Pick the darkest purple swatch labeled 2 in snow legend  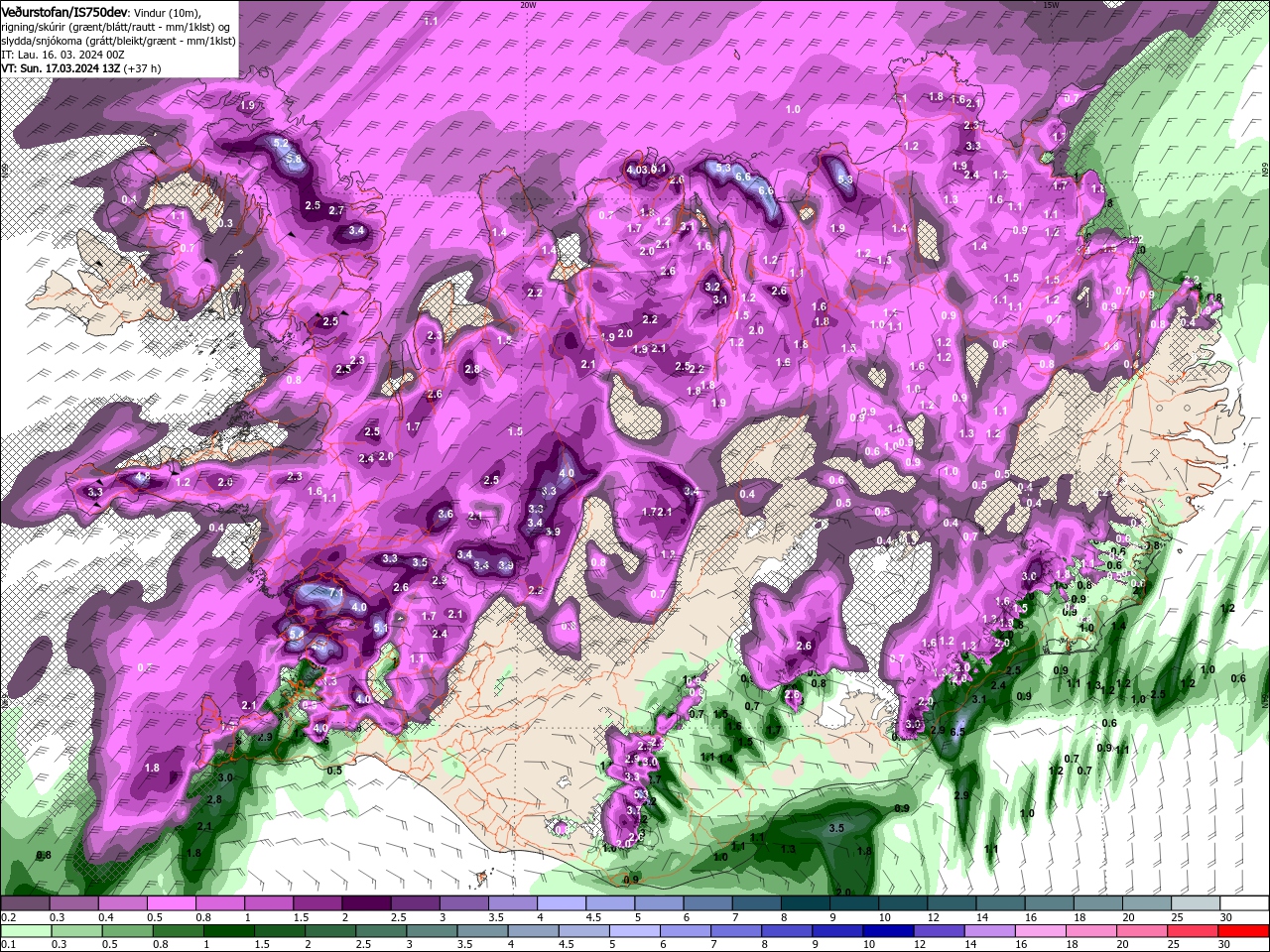click(366, 903)
